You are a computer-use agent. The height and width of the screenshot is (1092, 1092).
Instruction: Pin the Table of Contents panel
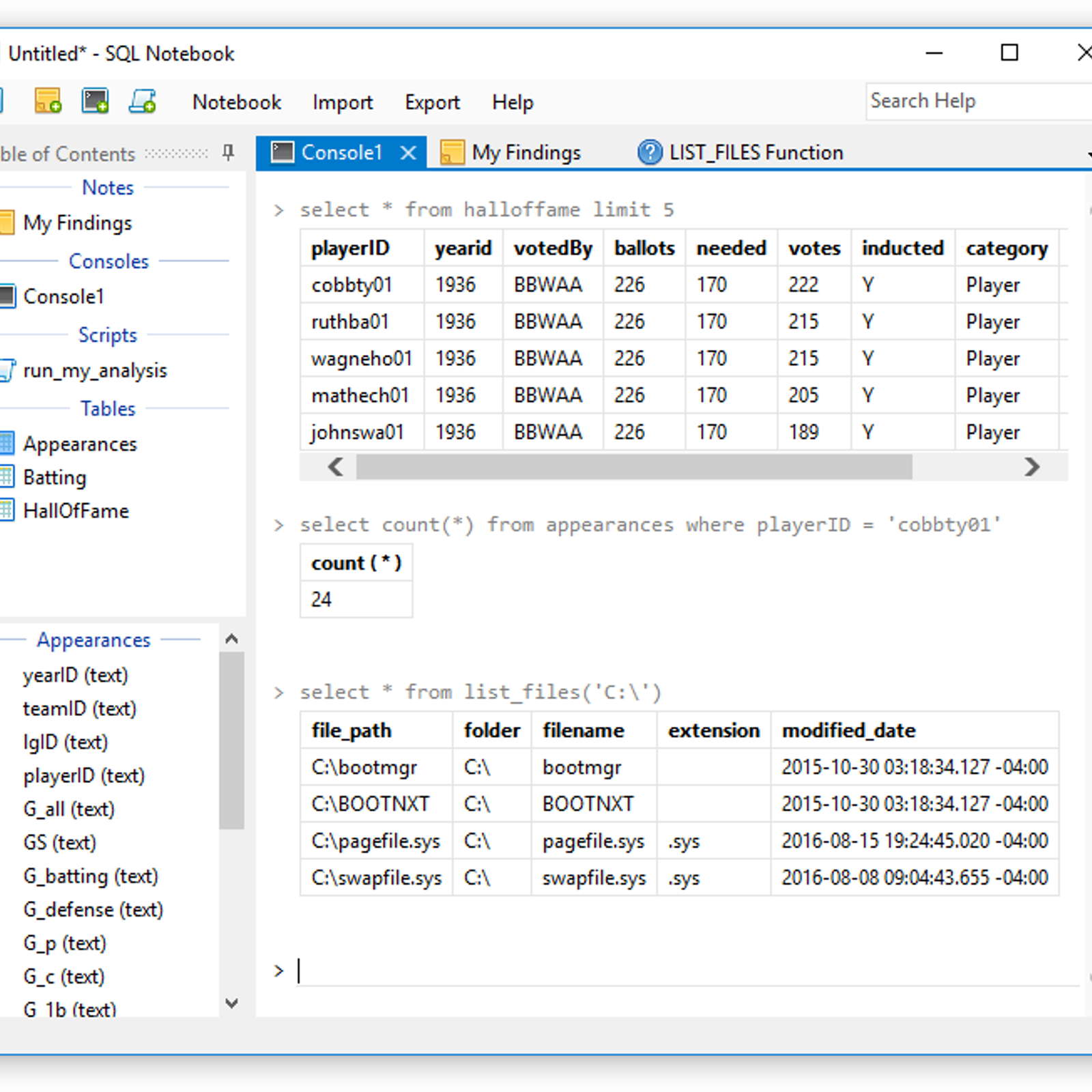229,153
